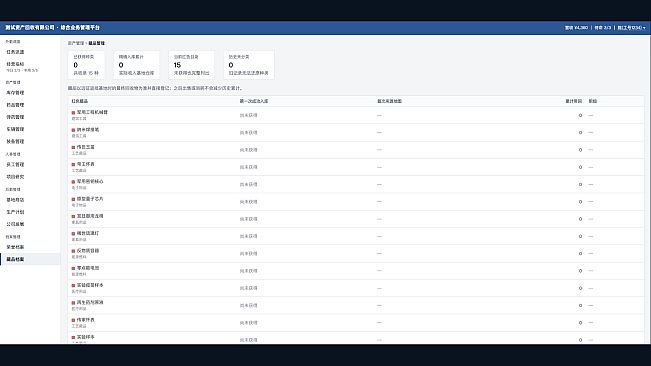
Task: Click the stat card showing value 15
Action: 192,65
